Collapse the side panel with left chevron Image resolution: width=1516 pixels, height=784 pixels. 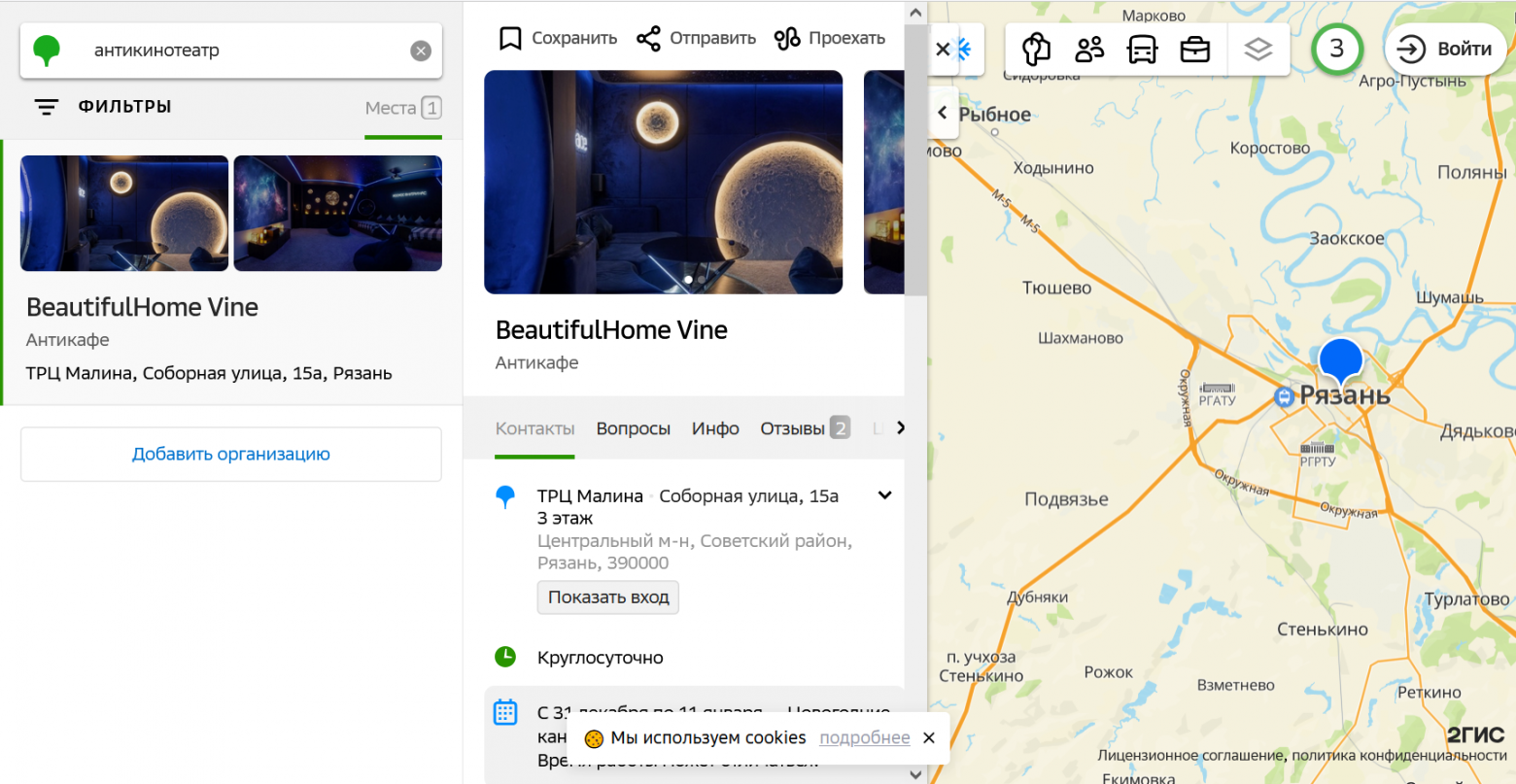pyautogui.click(x=942, y=113)
